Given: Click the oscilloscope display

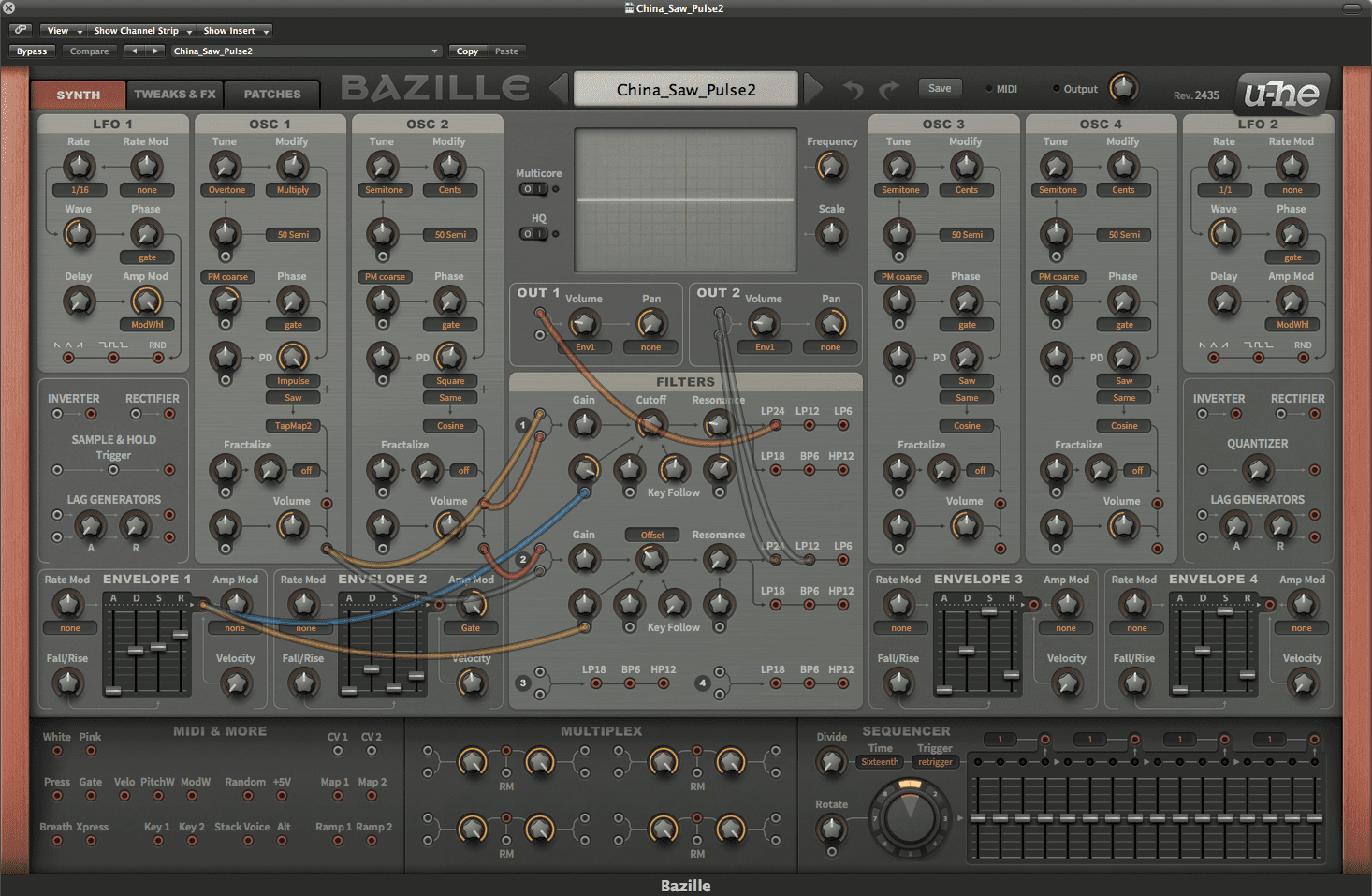Looking at the screenshot, I should (x=685, y=200).
